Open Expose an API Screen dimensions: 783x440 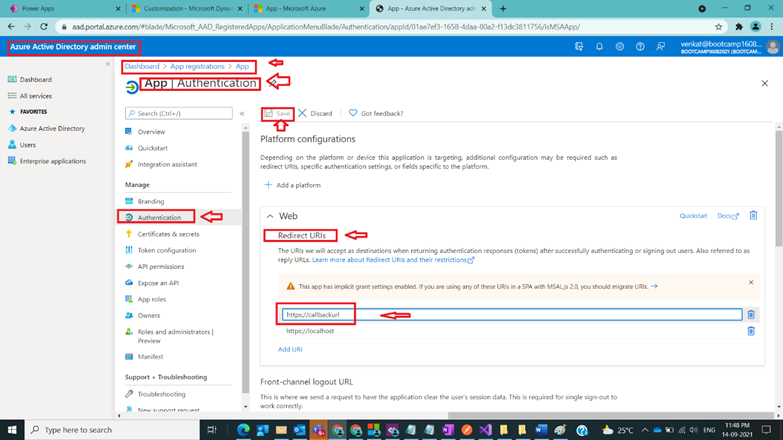point(158,283)
